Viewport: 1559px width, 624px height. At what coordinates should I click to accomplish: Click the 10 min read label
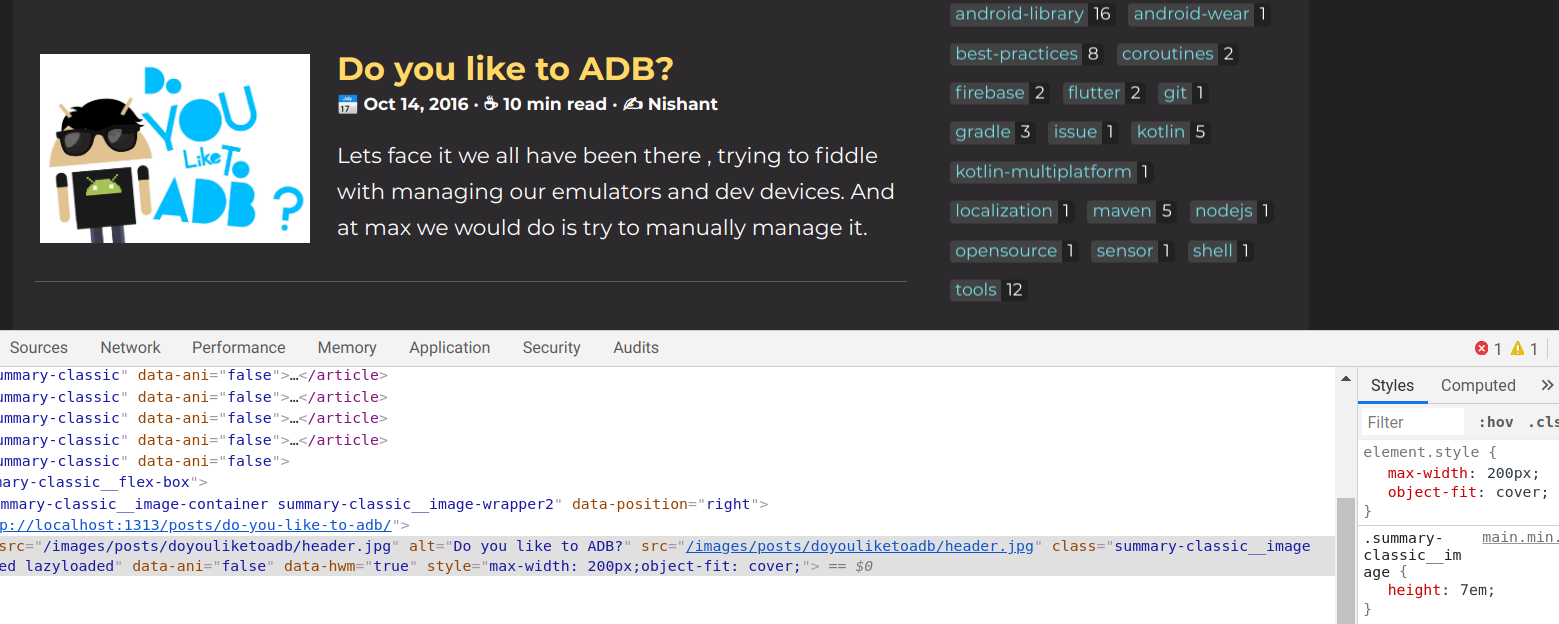554,104
